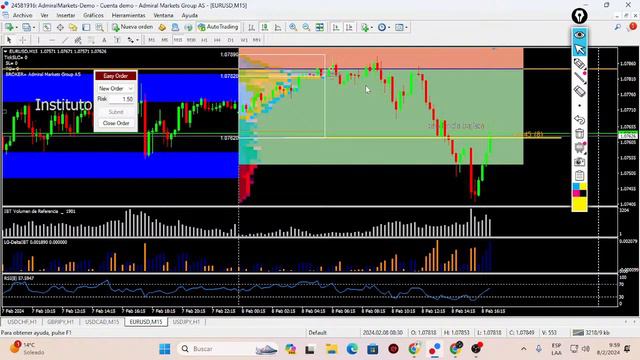640x360 pixels.
Task: Select the crosshair tool
Action: 22,40
